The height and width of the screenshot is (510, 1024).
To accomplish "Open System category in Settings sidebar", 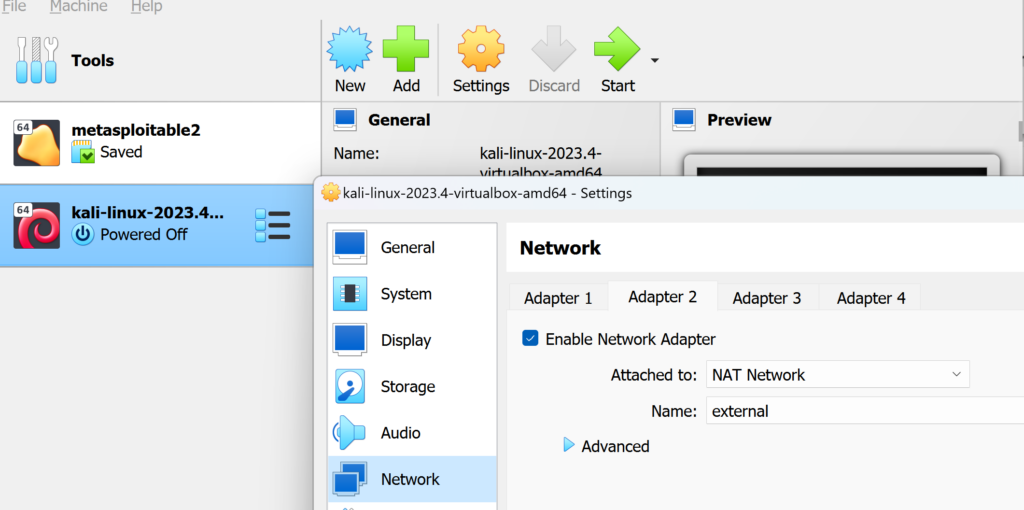I will point(412,294).
